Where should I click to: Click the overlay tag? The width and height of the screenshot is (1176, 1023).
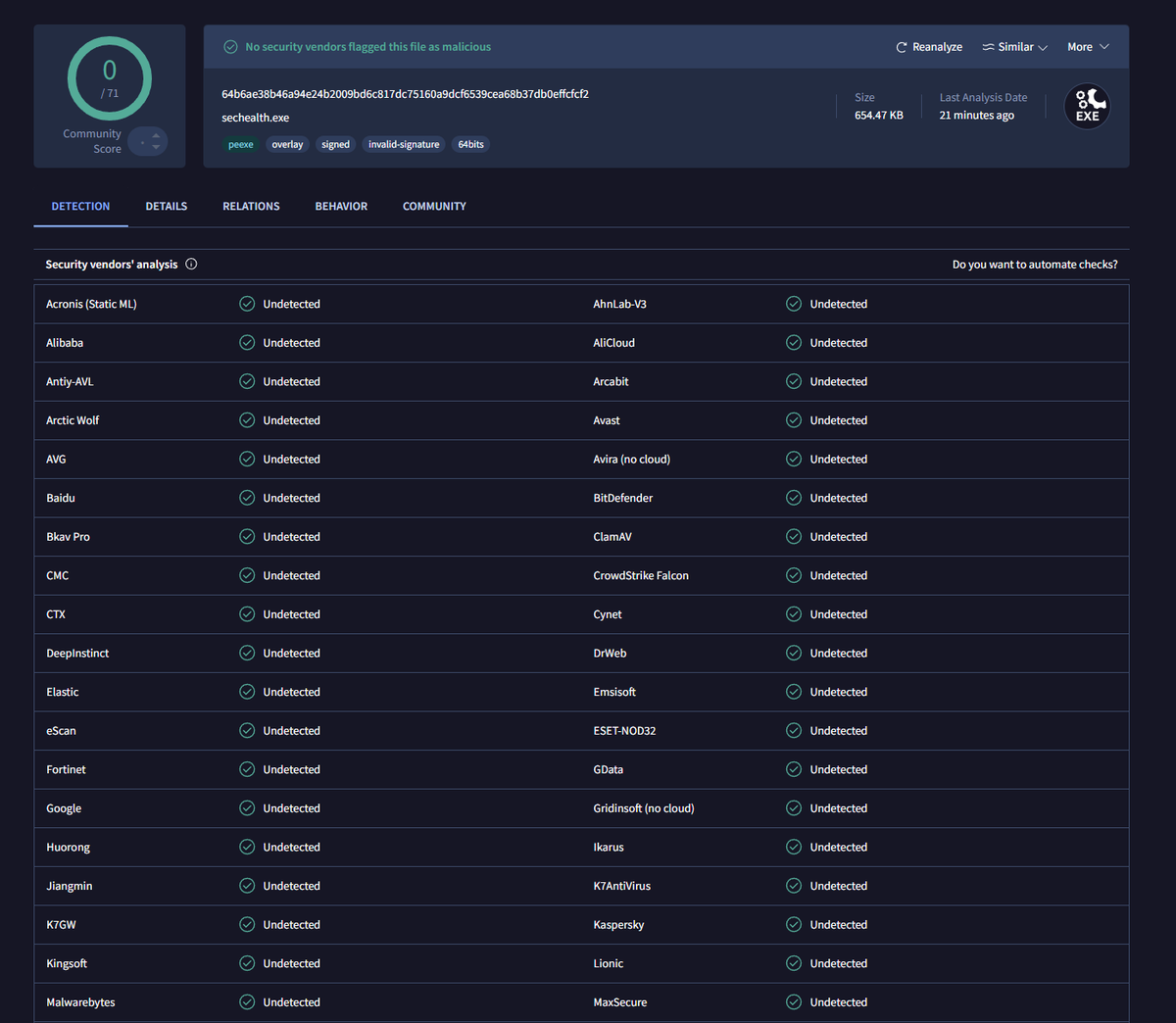click(x=287, y=144)
